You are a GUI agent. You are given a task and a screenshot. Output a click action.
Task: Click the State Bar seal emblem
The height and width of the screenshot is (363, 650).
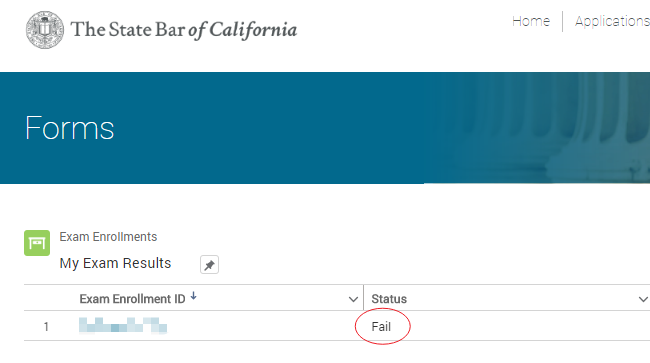tap(45, 30)
